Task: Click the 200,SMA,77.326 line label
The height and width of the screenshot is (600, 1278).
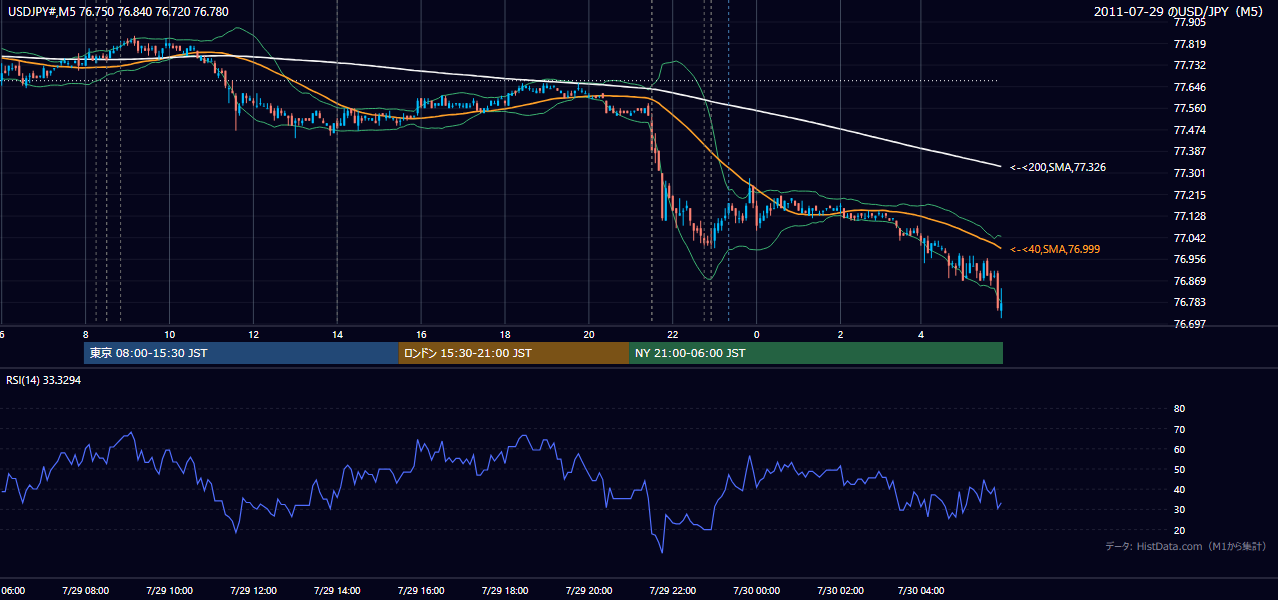Action: pyautogui.click(x=1057, y=168)
